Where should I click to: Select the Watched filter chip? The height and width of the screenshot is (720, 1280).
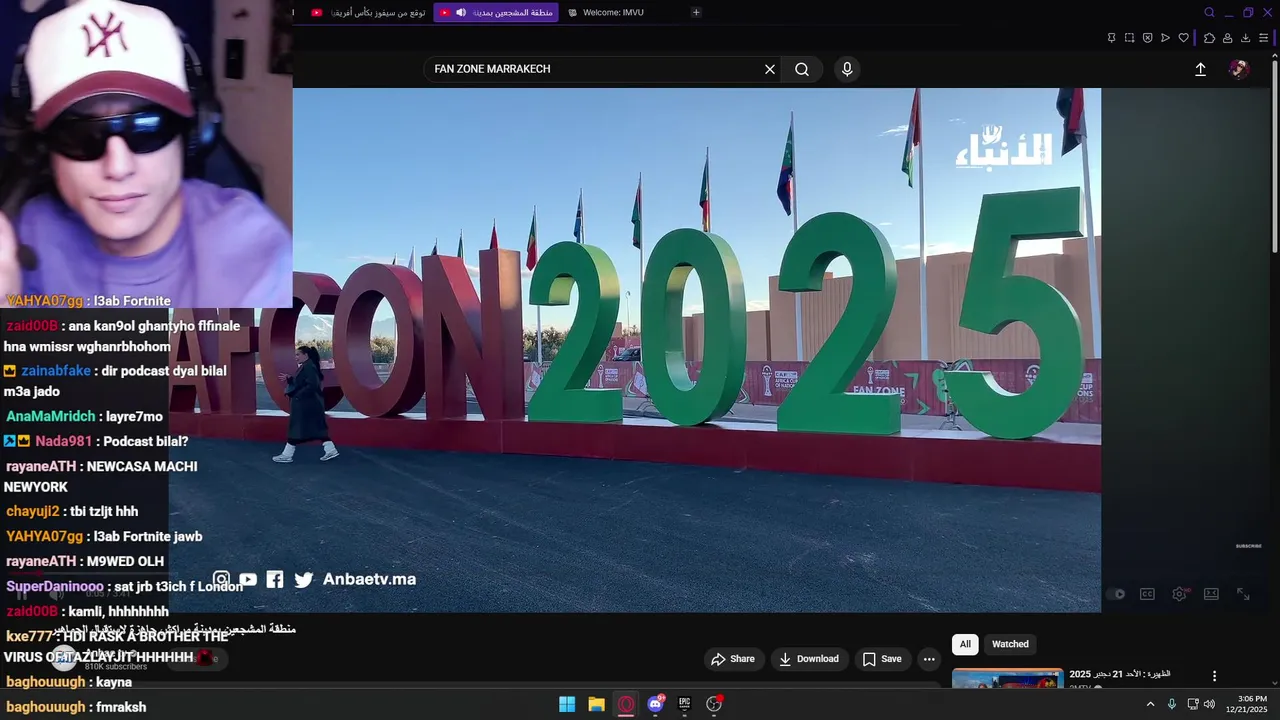click(1010, 644)
